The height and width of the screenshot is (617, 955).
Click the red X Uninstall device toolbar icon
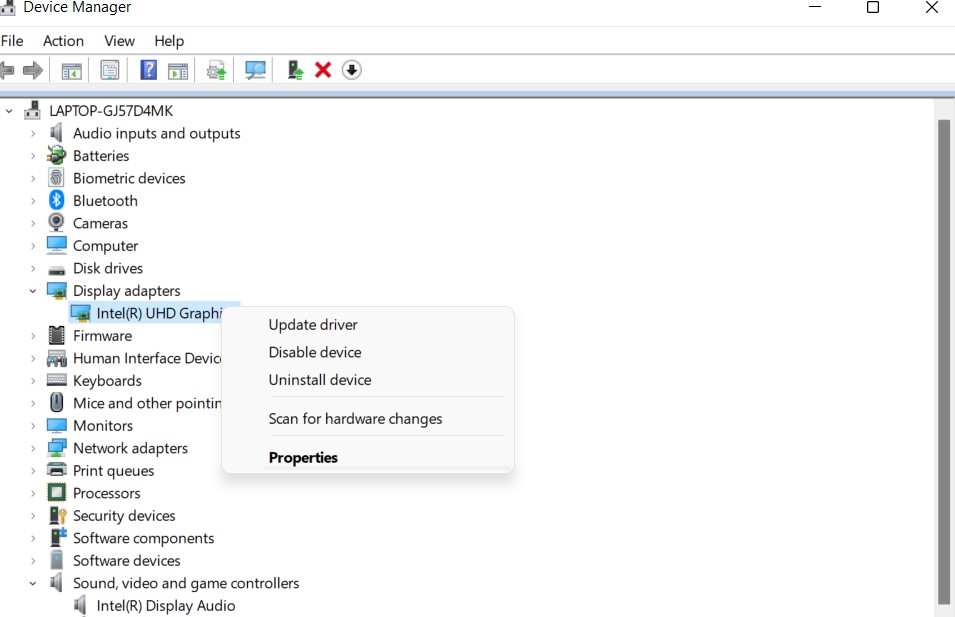[323, 70]
